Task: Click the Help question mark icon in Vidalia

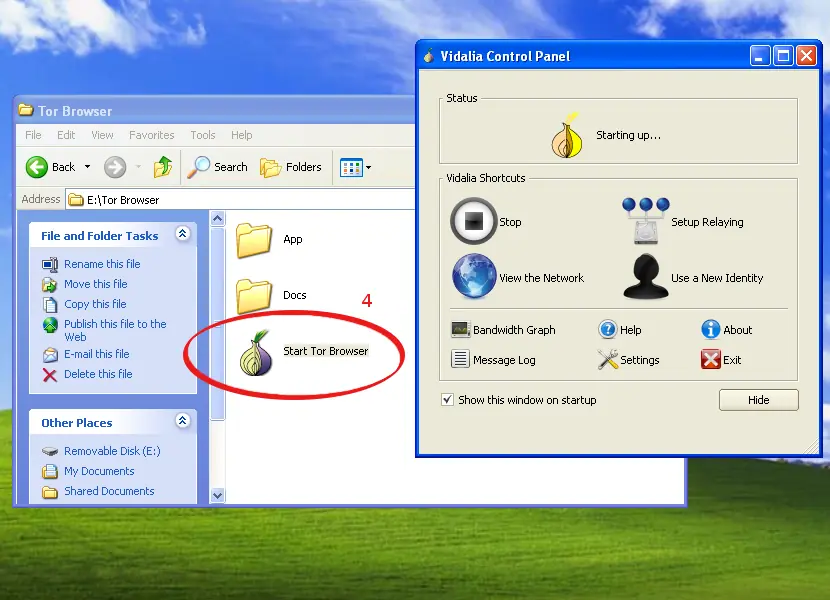Action: click(x=608, y=329)
